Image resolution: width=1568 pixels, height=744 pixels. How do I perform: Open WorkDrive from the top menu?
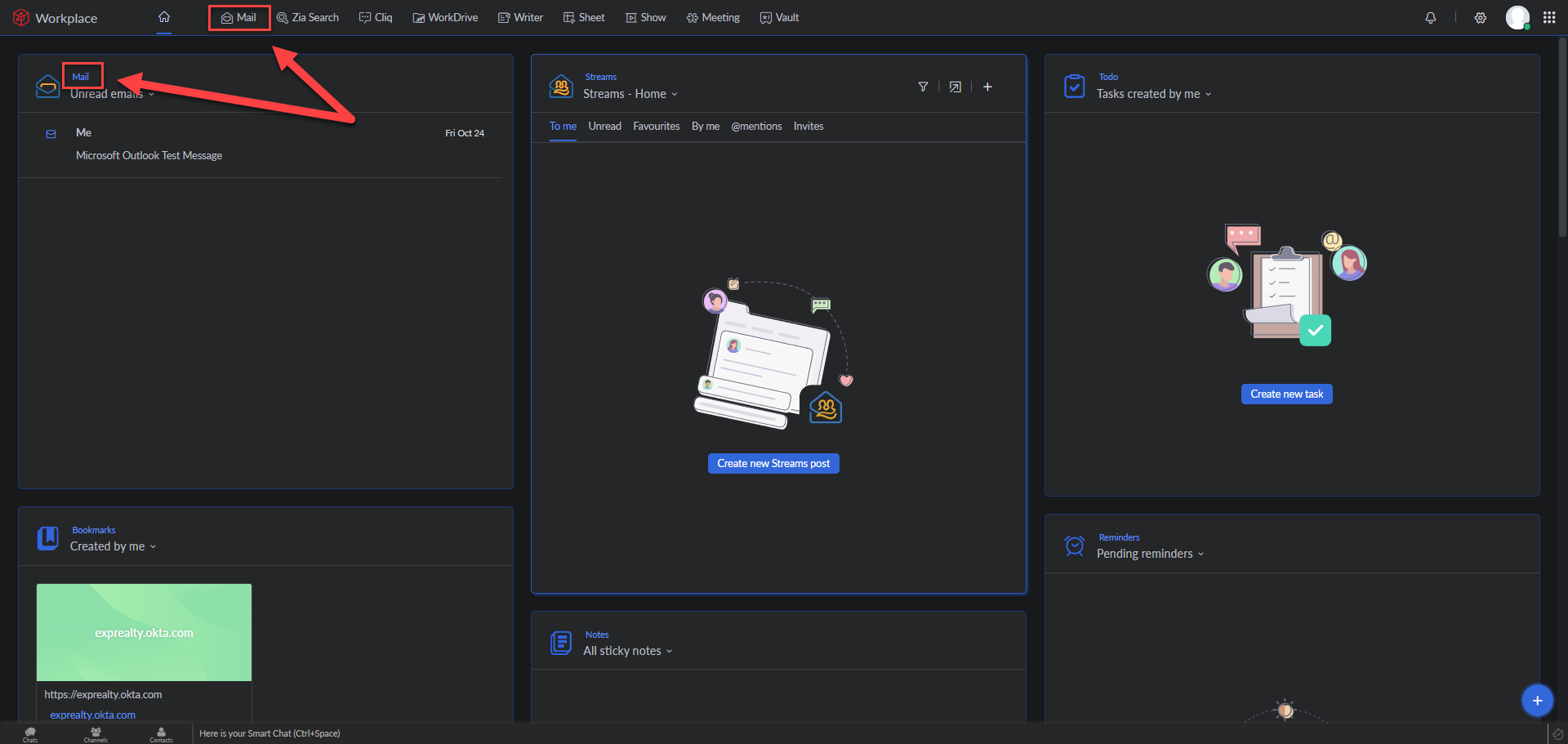click(445, 18)
